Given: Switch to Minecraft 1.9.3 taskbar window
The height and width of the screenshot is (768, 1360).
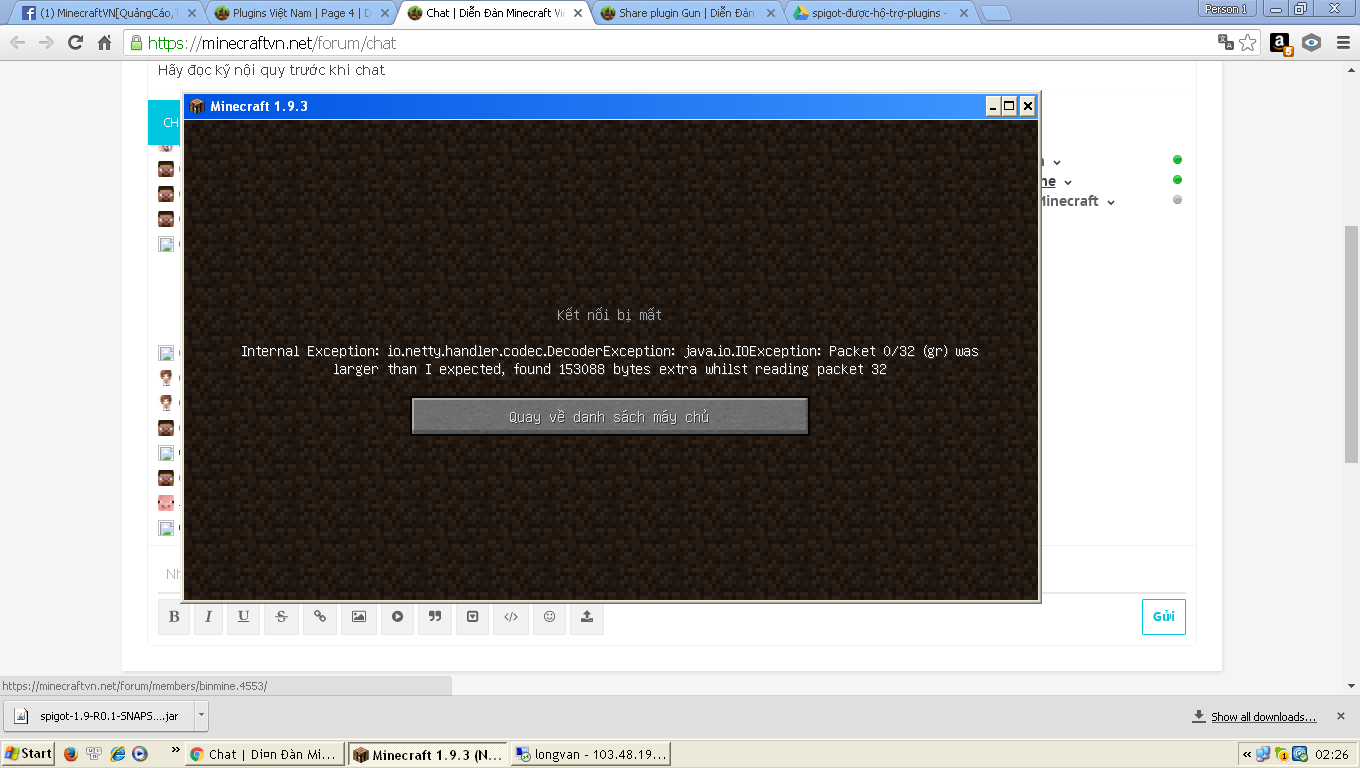Looking at the screenshot, I should [428, 754].
